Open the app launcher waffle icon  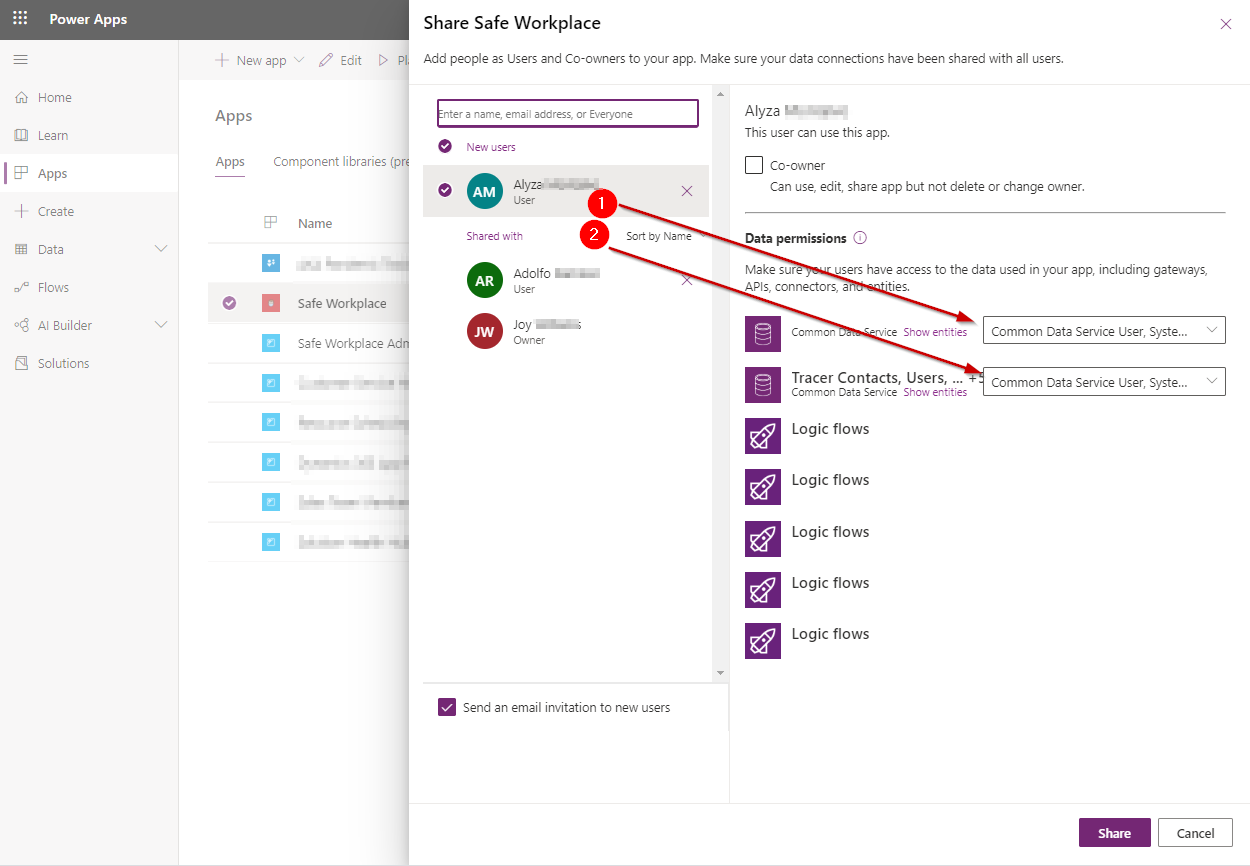19,18
